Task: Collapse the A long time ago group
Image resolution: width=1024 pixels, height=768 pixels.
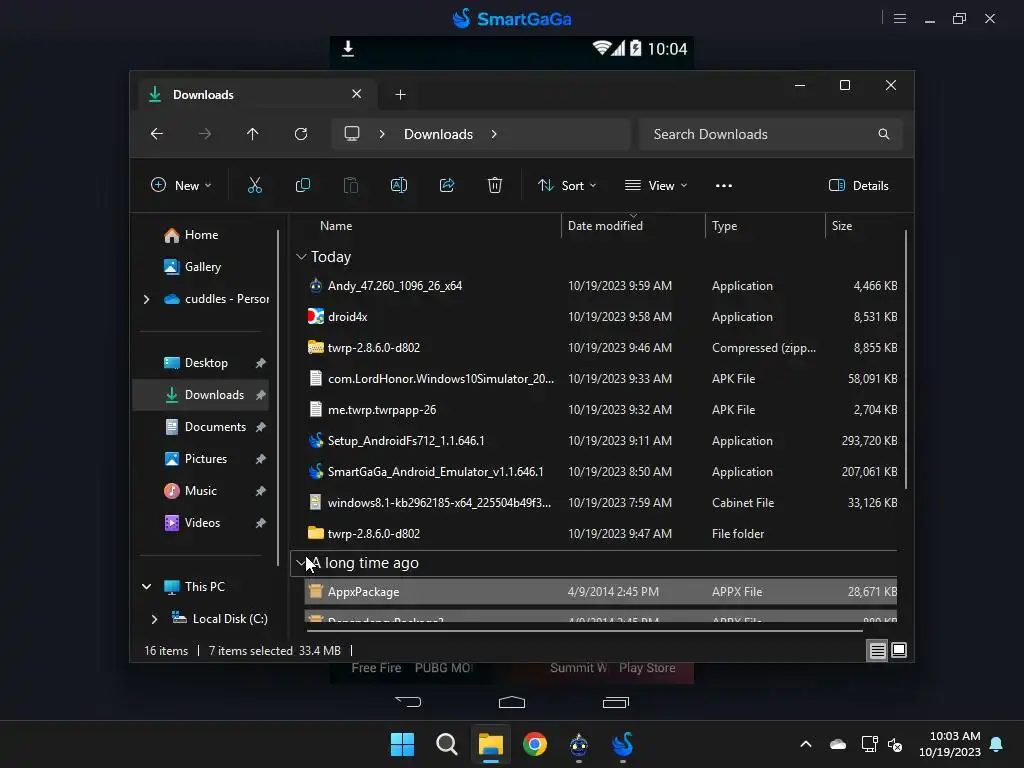Action: (x=300, y=562)
